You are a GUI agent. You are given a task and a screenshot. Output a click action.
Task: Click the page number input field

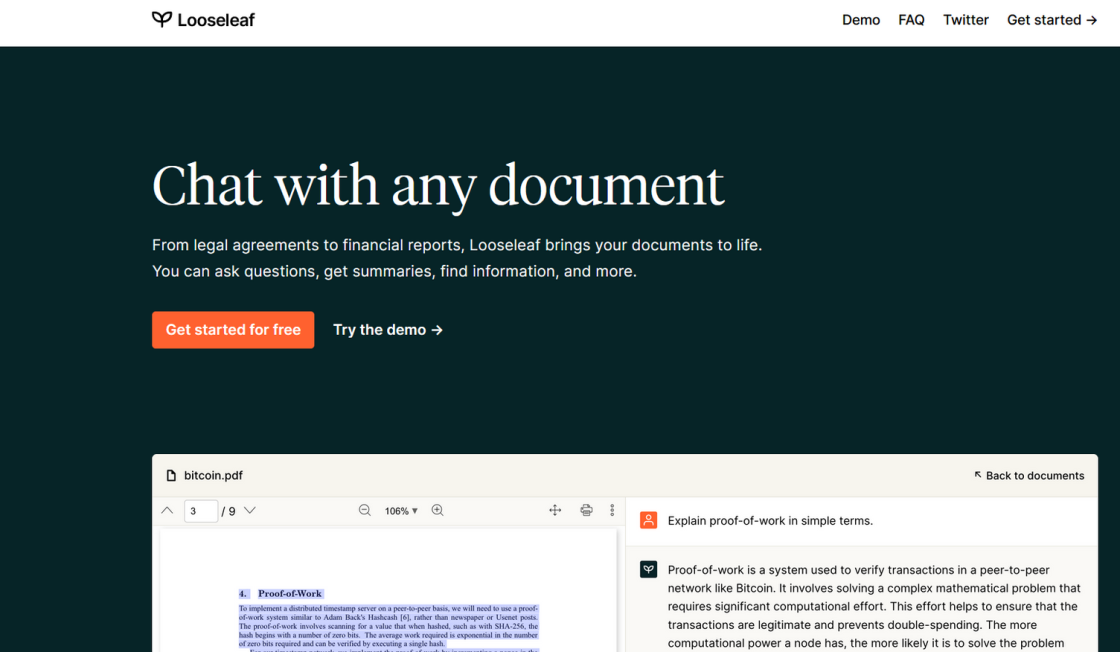(x=201, y=511)
